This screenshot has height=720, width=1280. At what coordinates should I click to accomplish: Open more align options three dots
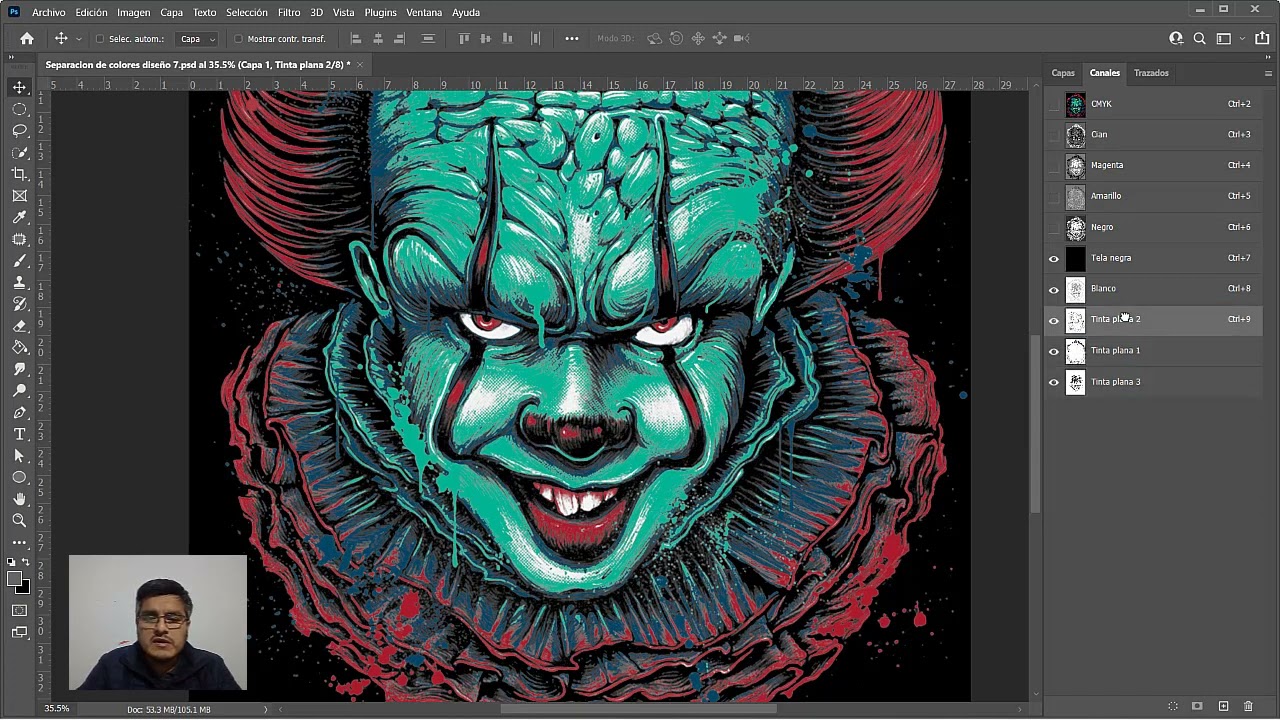[572, 39]
